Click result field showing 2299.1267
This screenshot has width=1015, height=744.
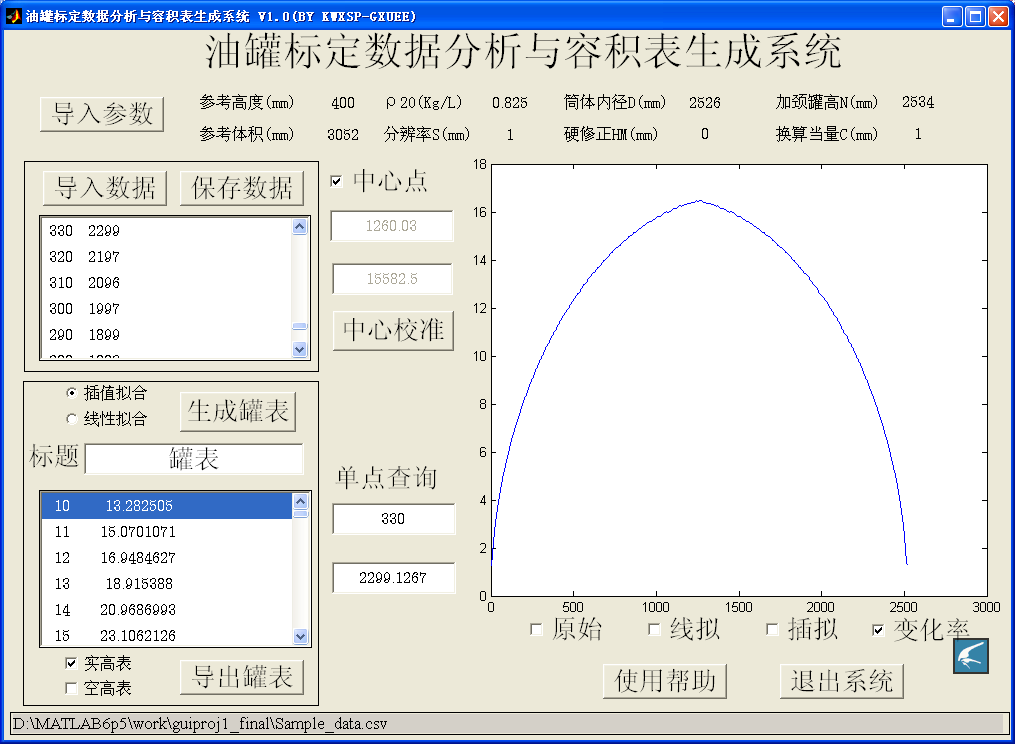394,578
